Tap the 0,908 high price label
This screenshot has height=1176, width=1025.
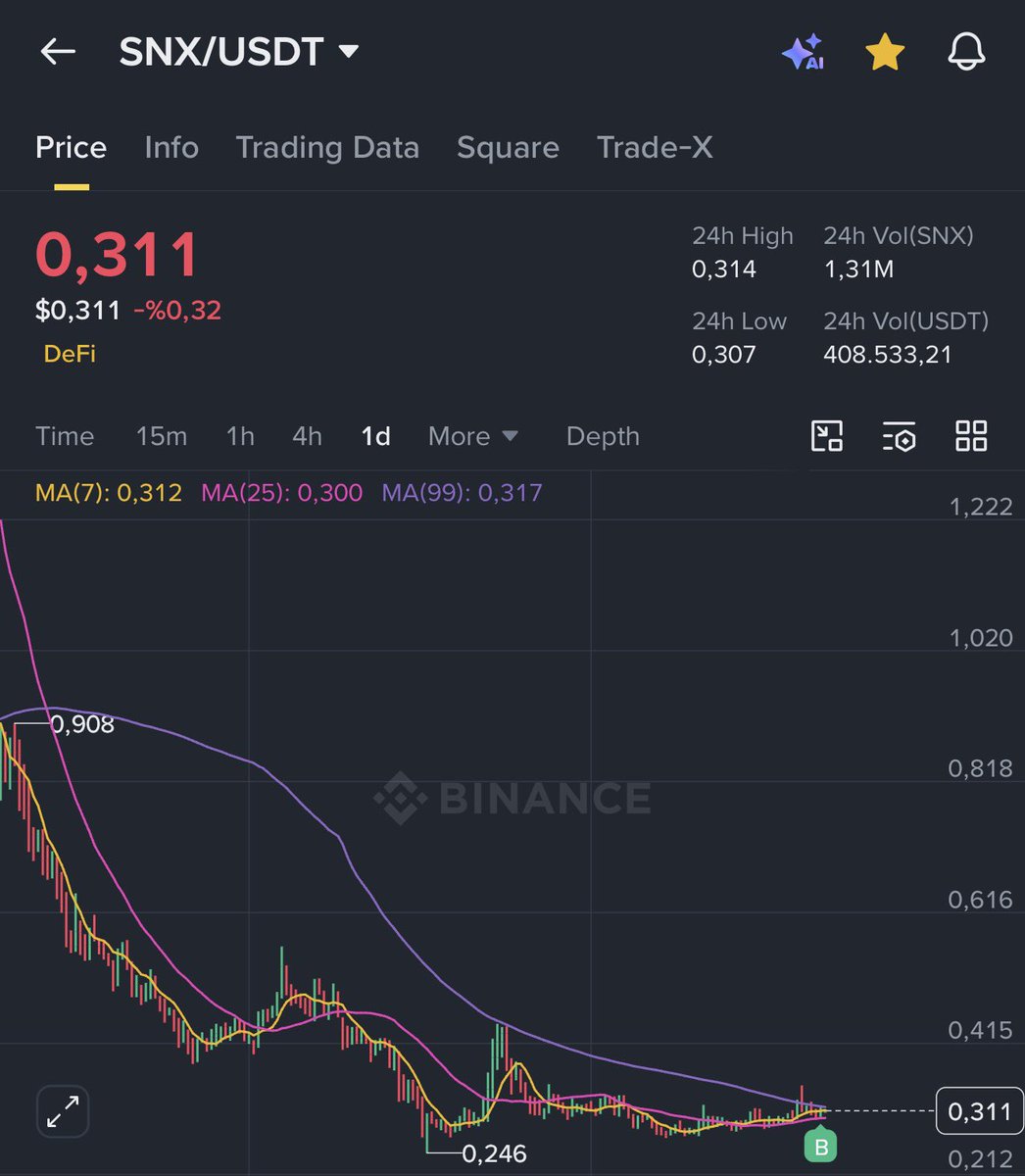click(82, 725)
